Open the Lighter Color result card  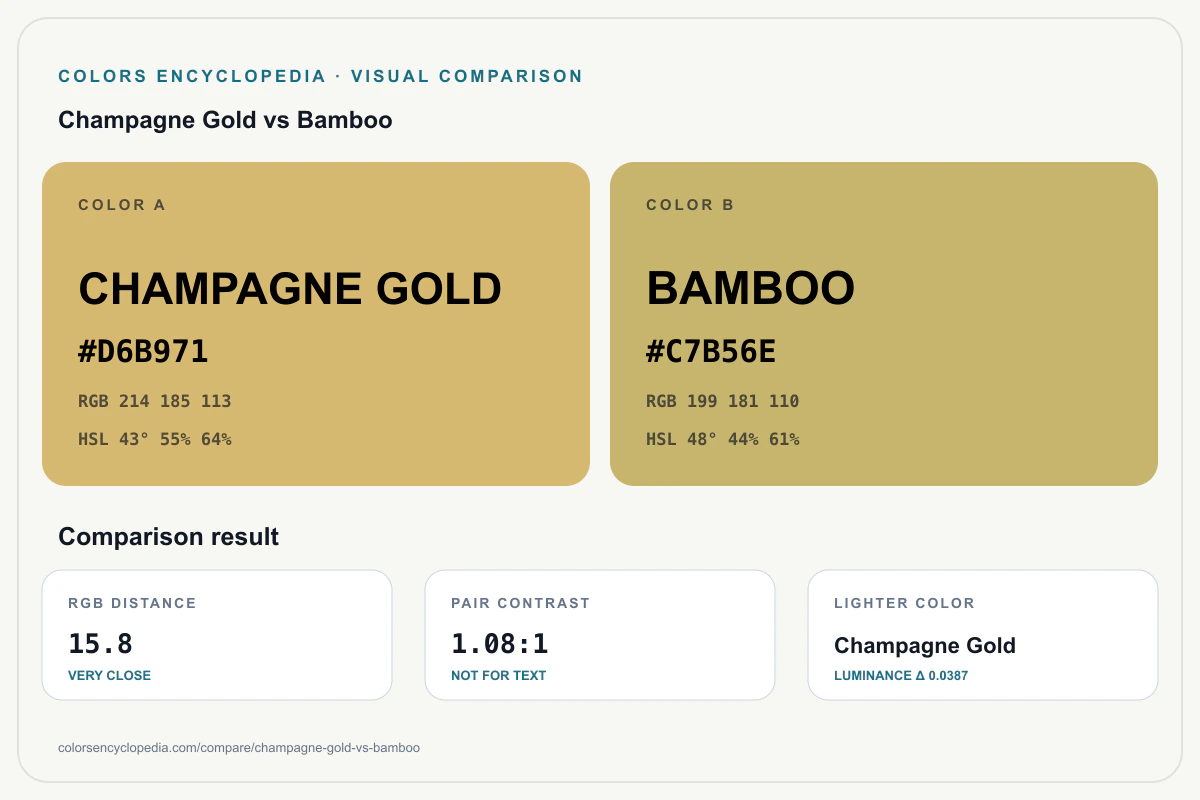pos(983,635)
